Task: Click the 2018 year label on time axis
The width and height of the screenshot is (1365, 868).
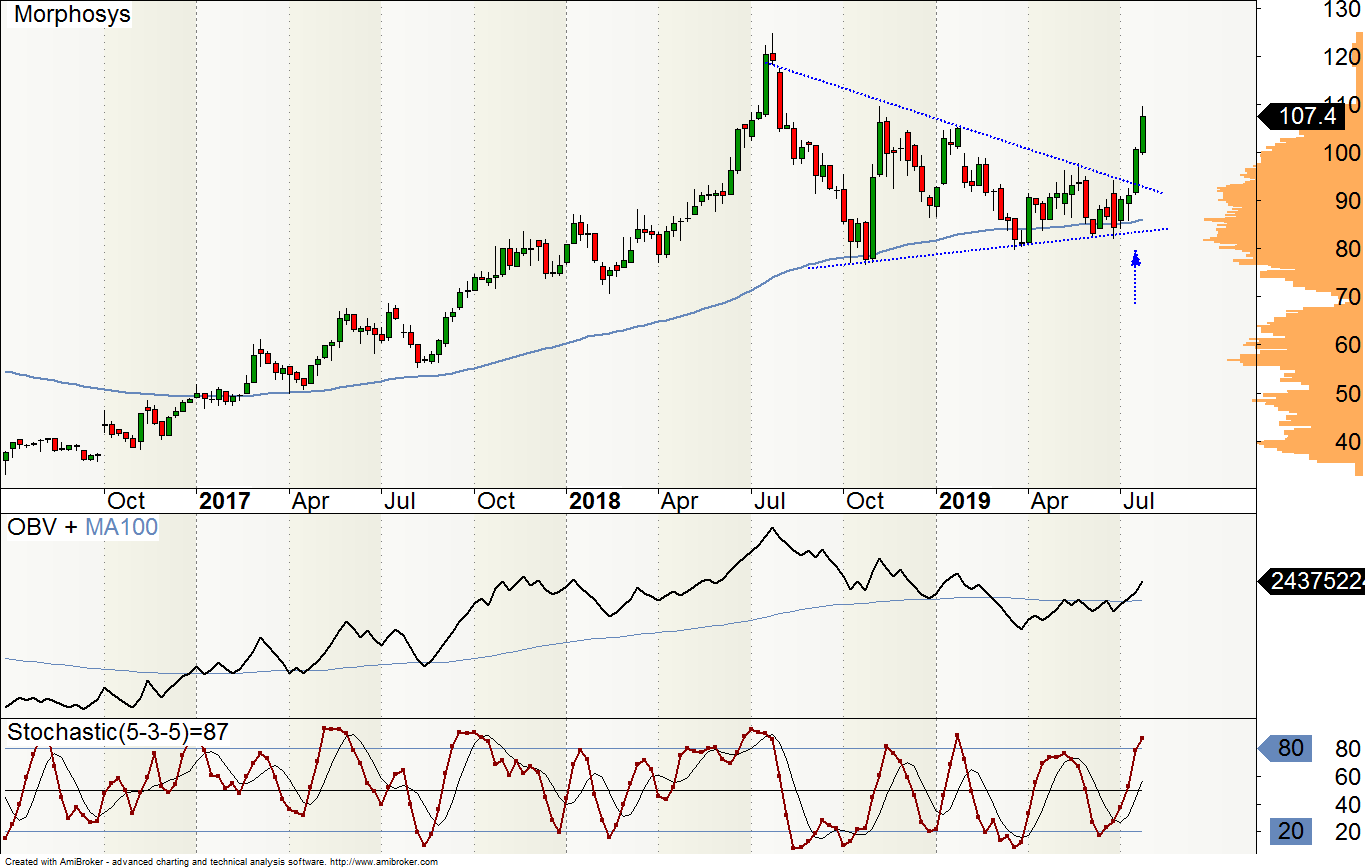Action: point(594,501)
